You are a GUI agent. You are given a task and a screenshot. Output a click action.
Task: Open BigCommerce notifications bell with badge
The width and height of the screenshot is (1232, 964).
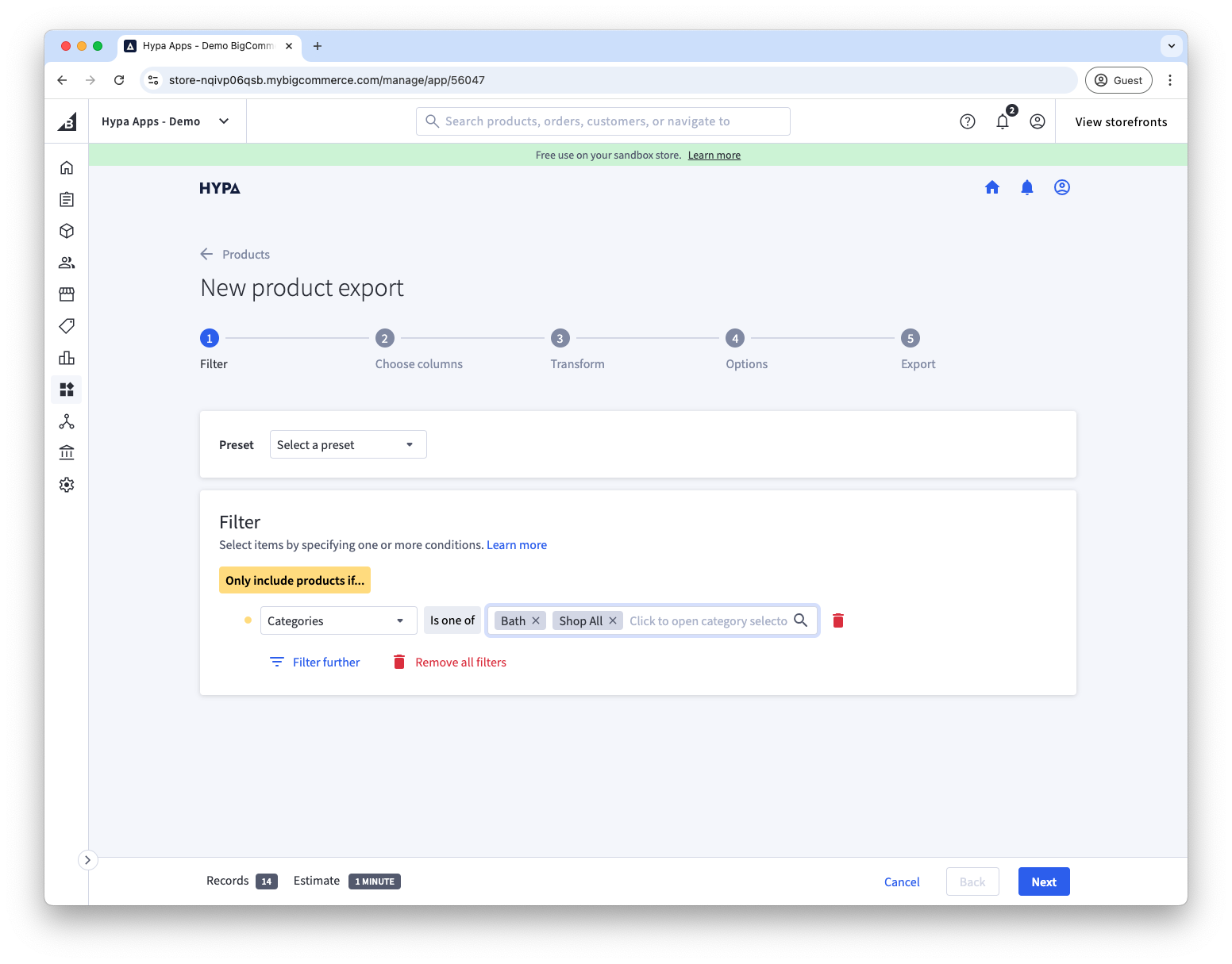pyautogui.click(x=1002, y=121)
